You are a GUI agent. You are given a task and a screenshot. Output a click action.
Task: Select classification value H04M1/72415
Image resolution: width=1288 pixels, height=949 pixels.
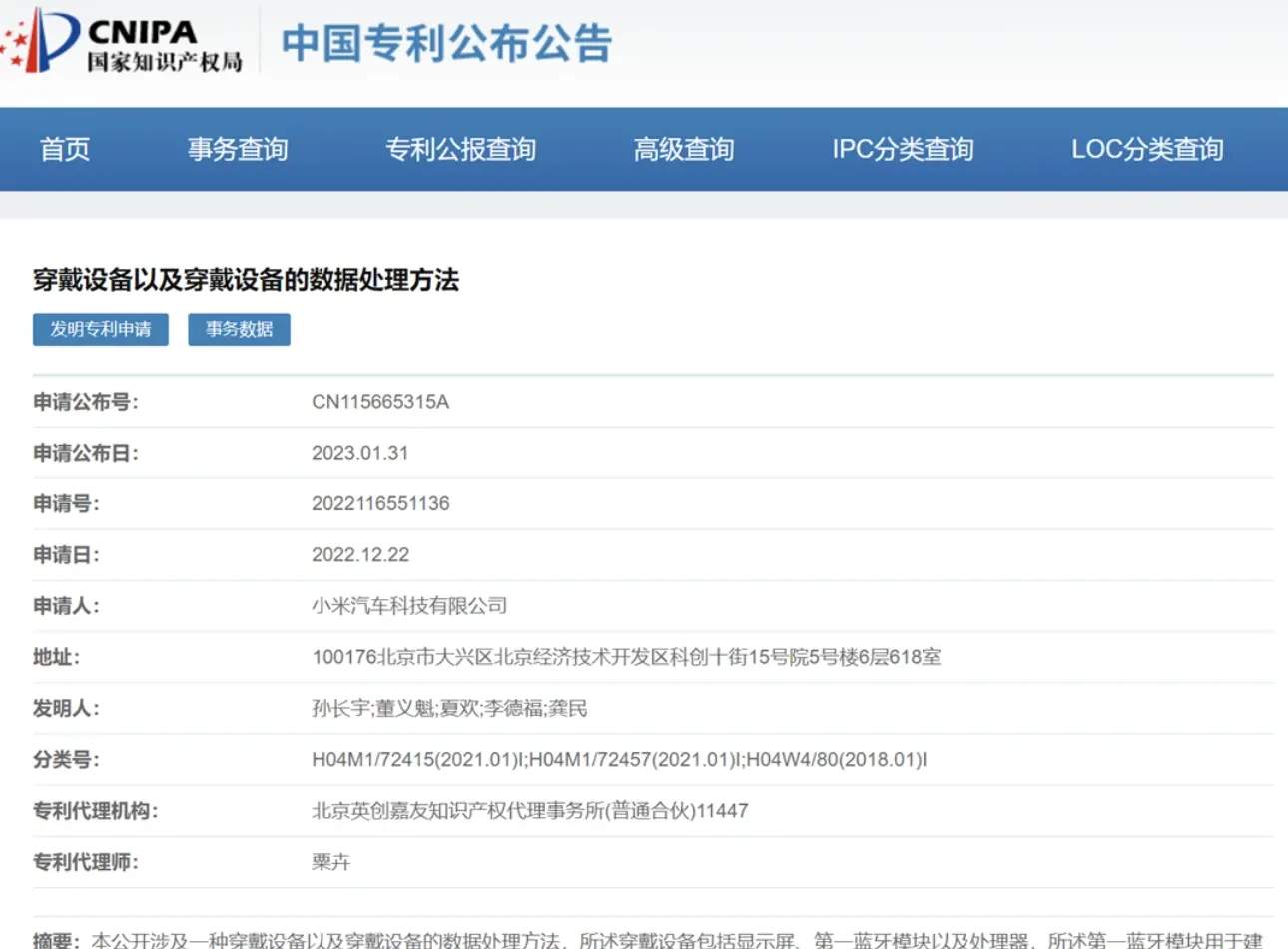tap(619, 760)
